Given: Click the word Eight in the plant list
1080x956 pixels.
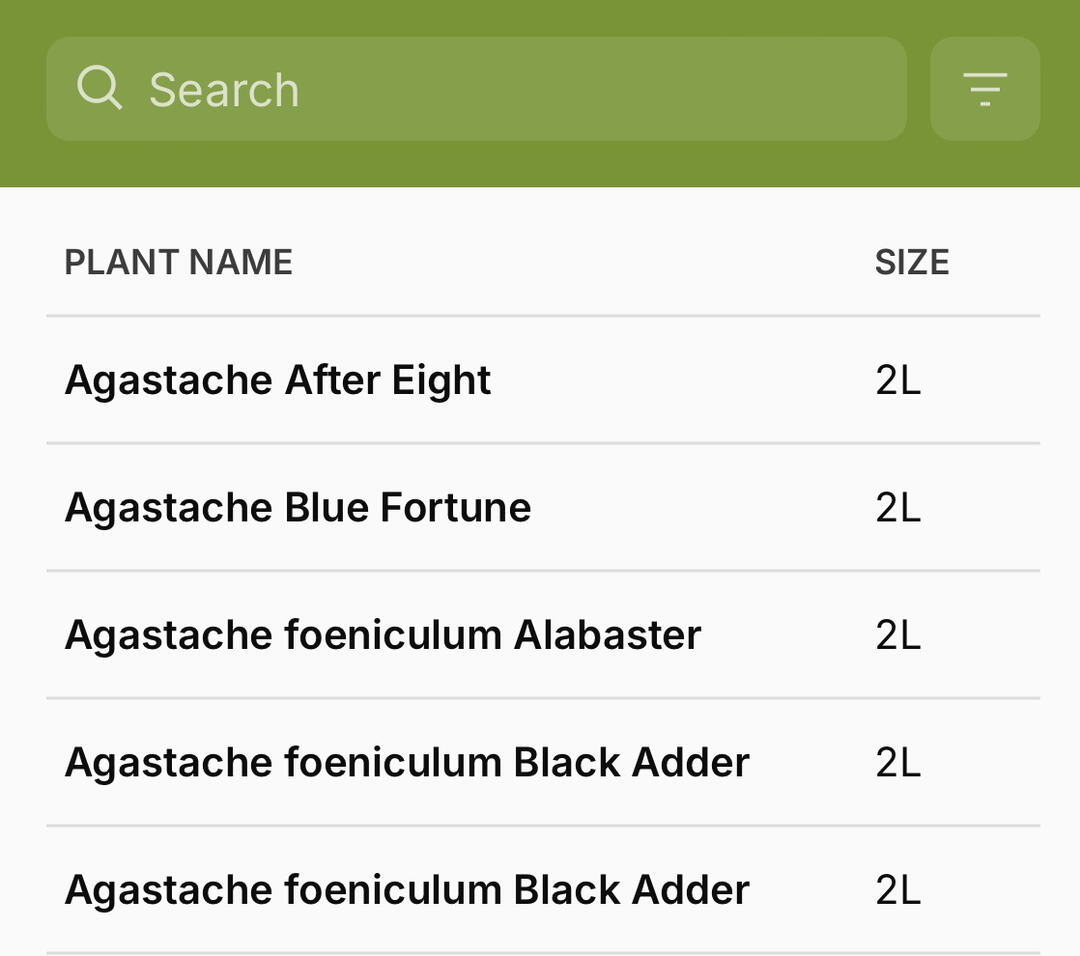Looking at the screenshot, I should point(441,381).
